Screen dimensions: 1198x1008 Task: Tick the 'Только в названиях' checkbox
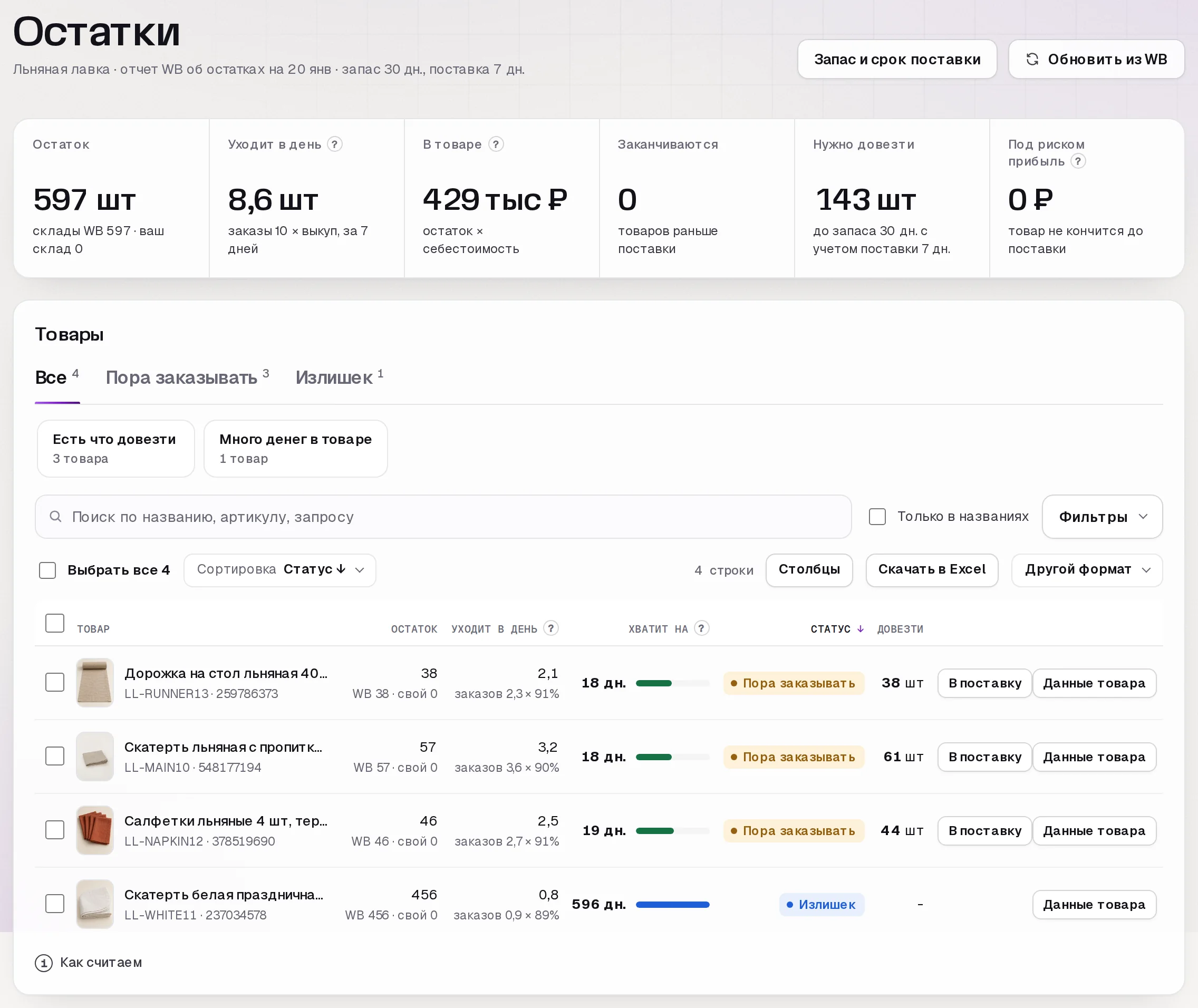877,517
